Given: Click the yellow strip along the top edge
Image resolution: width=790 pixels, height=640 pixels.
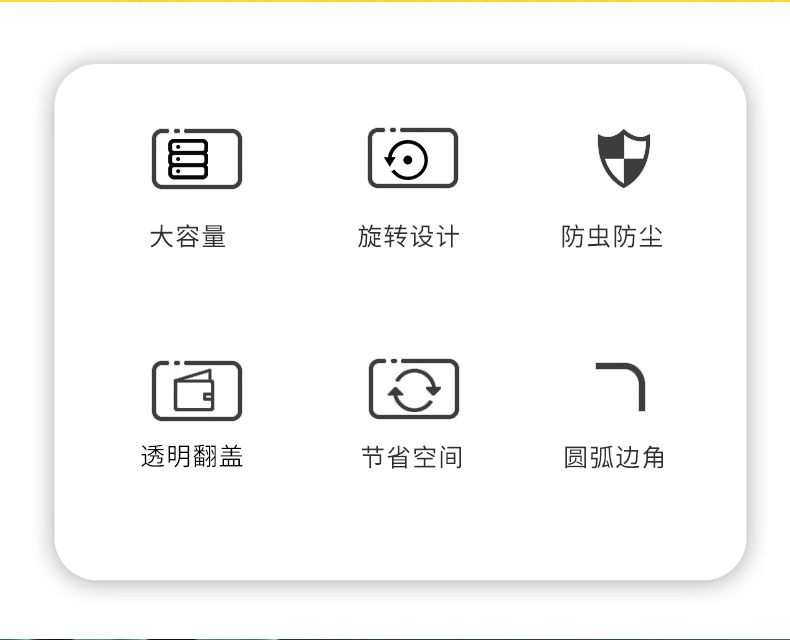Looking at the screenshot, I should coord(395,1).
